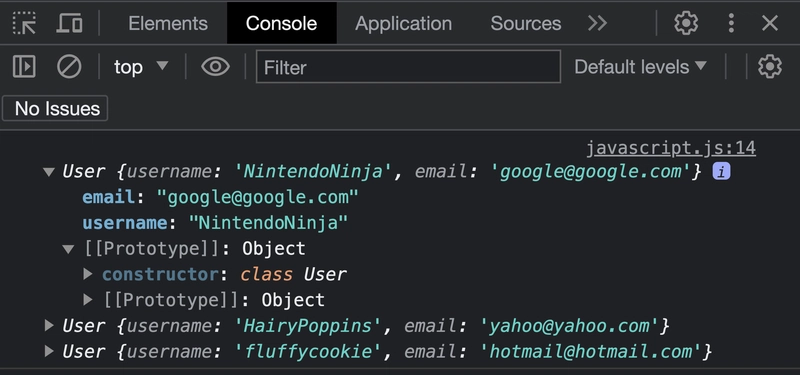The width and height of the screenshot is (800, 375).
Task: Click the 'hotmail@hotmail.com' email text
Action: (590, 351)
